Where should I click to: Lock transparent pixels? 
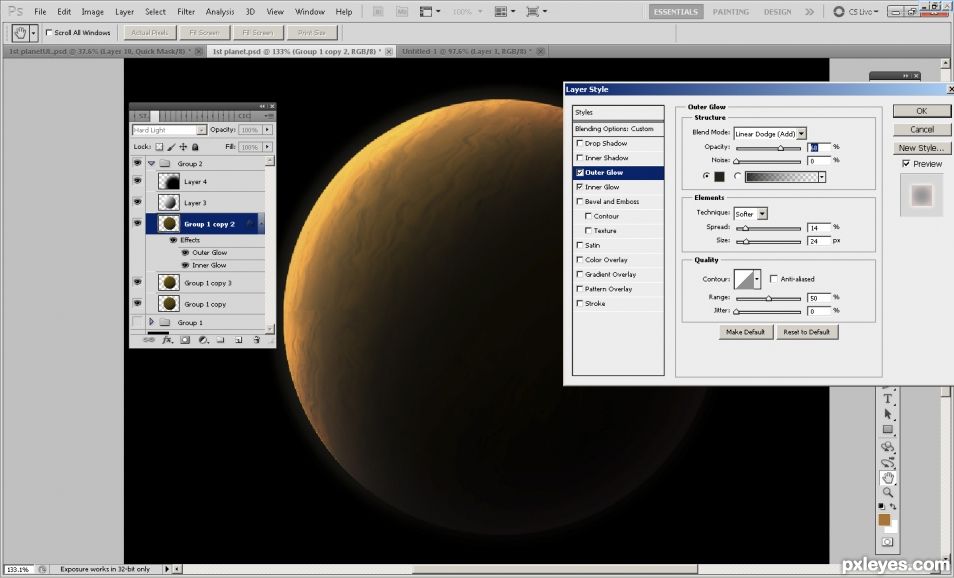coord(159,147)
